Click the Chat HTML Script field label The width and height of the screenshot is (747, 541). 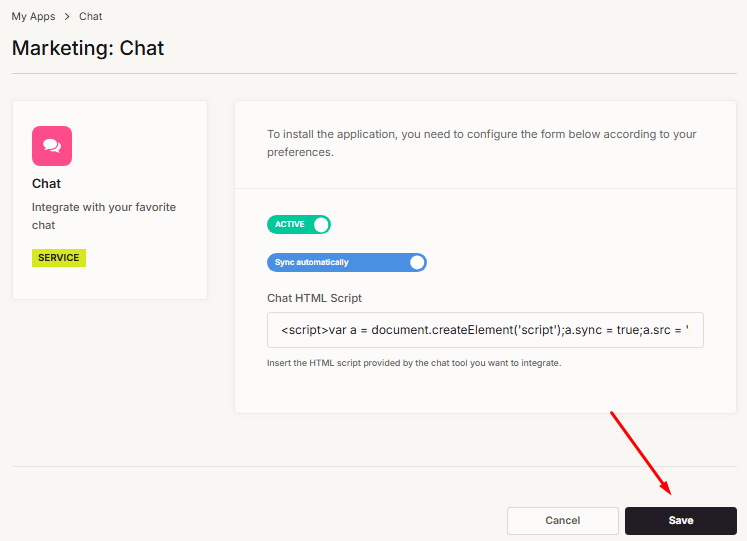click(314, 298)
